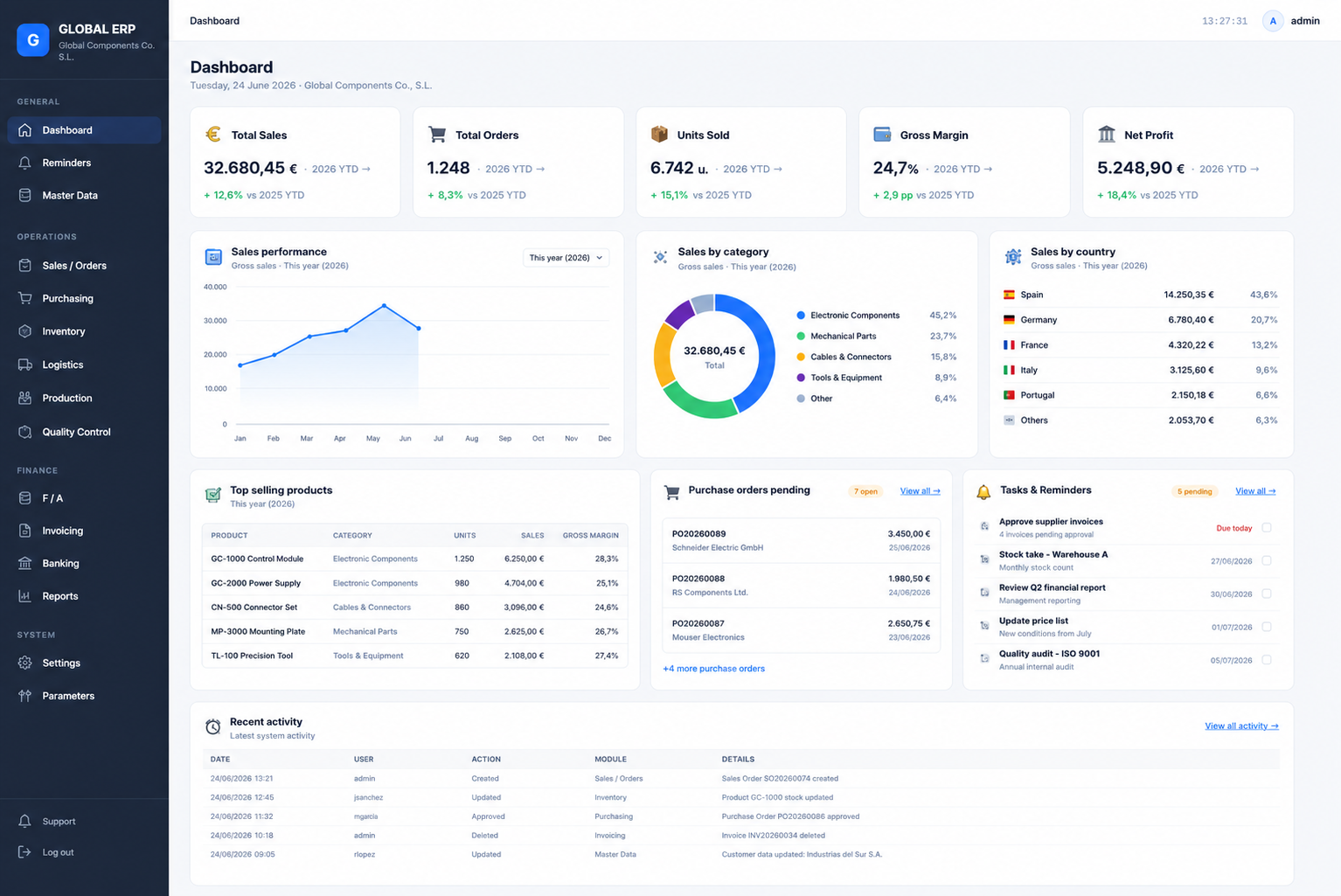Click Tools & Equipment purple legend dot

click(x=801, y=378)
